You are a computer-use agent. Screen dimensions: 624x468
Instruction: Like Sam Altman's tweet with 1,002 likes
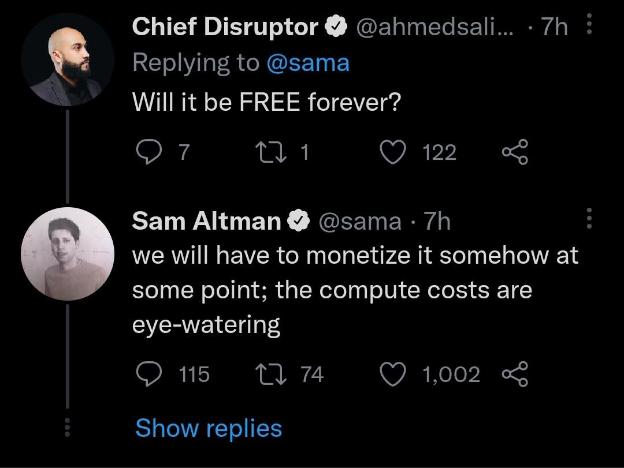[393, 374]
